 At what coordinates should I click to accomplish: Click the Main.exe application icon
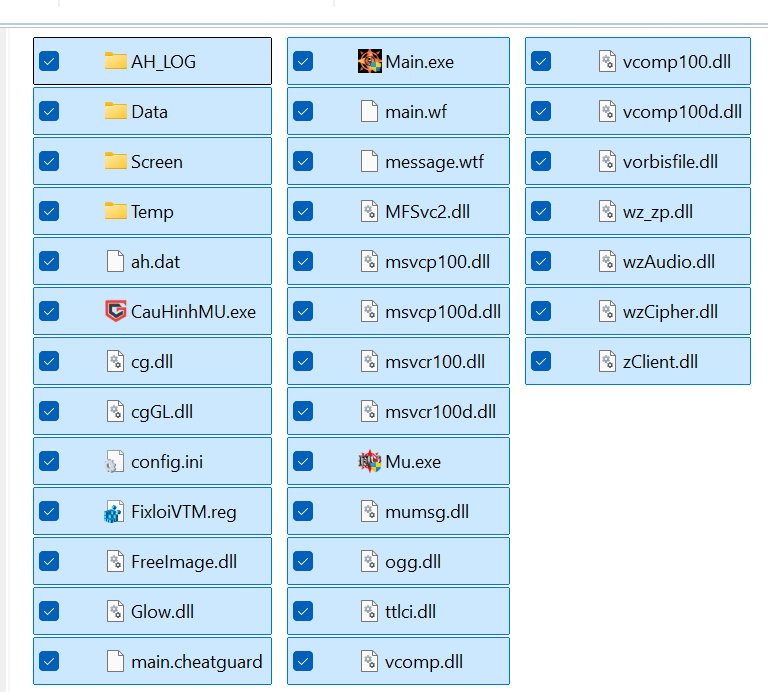369,61
